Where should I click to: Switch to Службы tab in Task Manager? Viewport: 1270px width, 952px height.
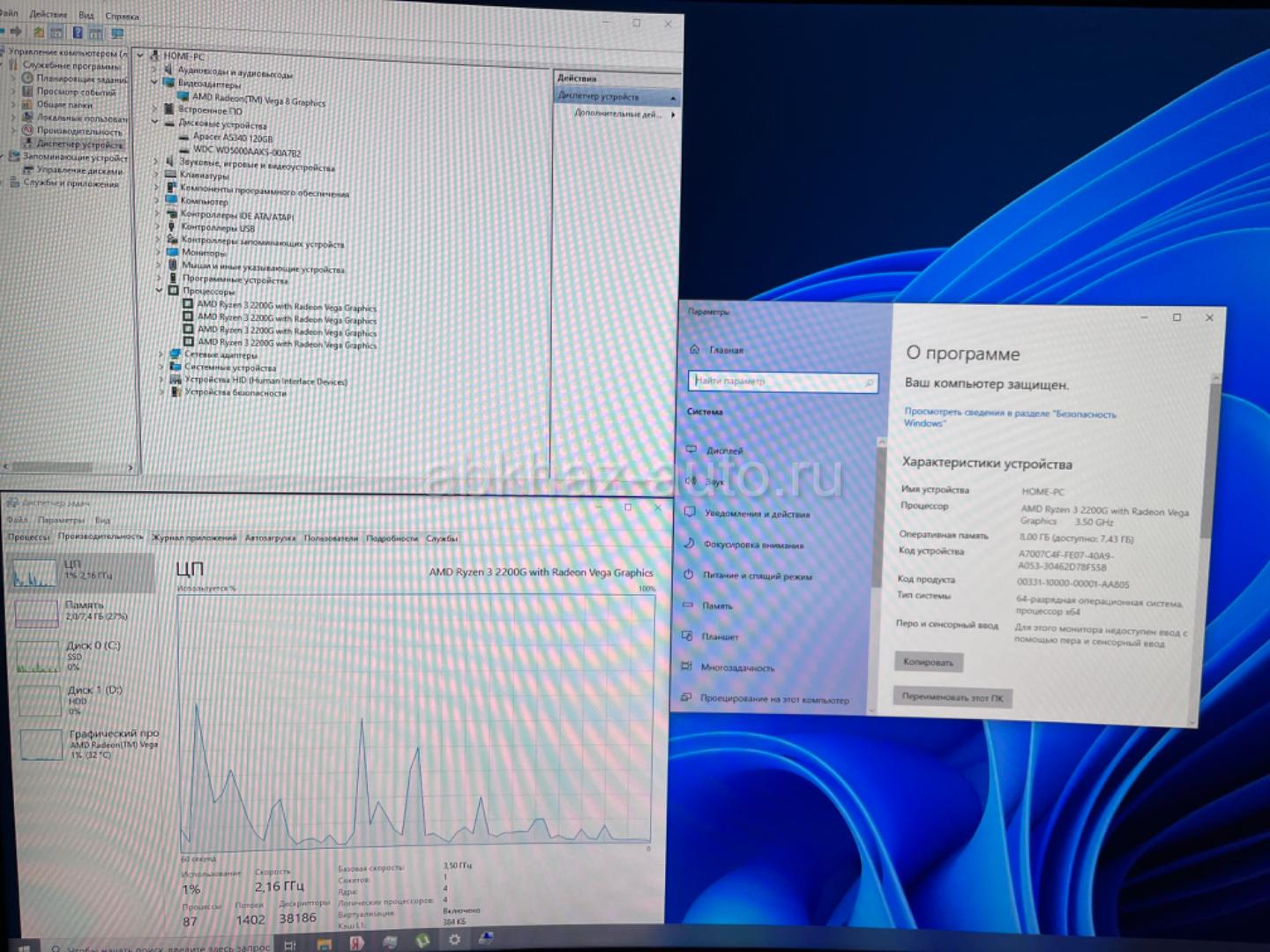coord(442,538)
